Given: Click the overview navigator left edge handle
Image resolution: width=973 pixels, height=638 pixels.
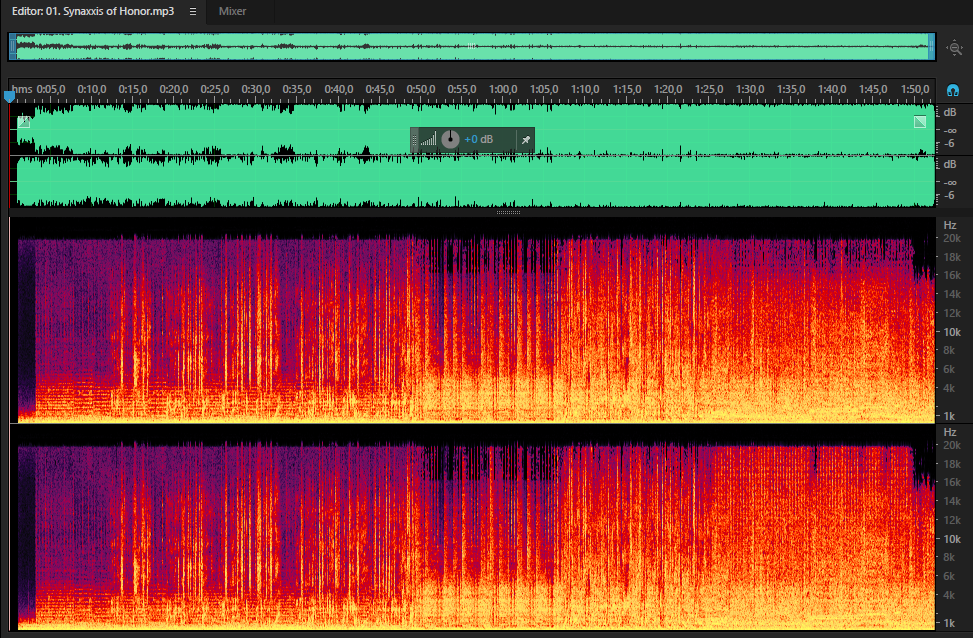Looking at the screenshot, I should point(13,47).
